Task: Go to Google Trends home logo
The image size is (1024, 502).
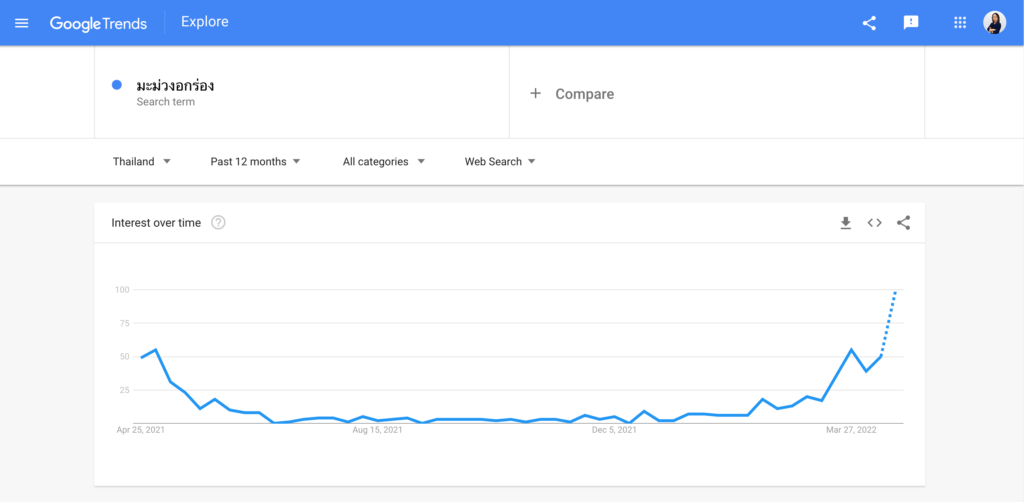Action: [98, 23]
